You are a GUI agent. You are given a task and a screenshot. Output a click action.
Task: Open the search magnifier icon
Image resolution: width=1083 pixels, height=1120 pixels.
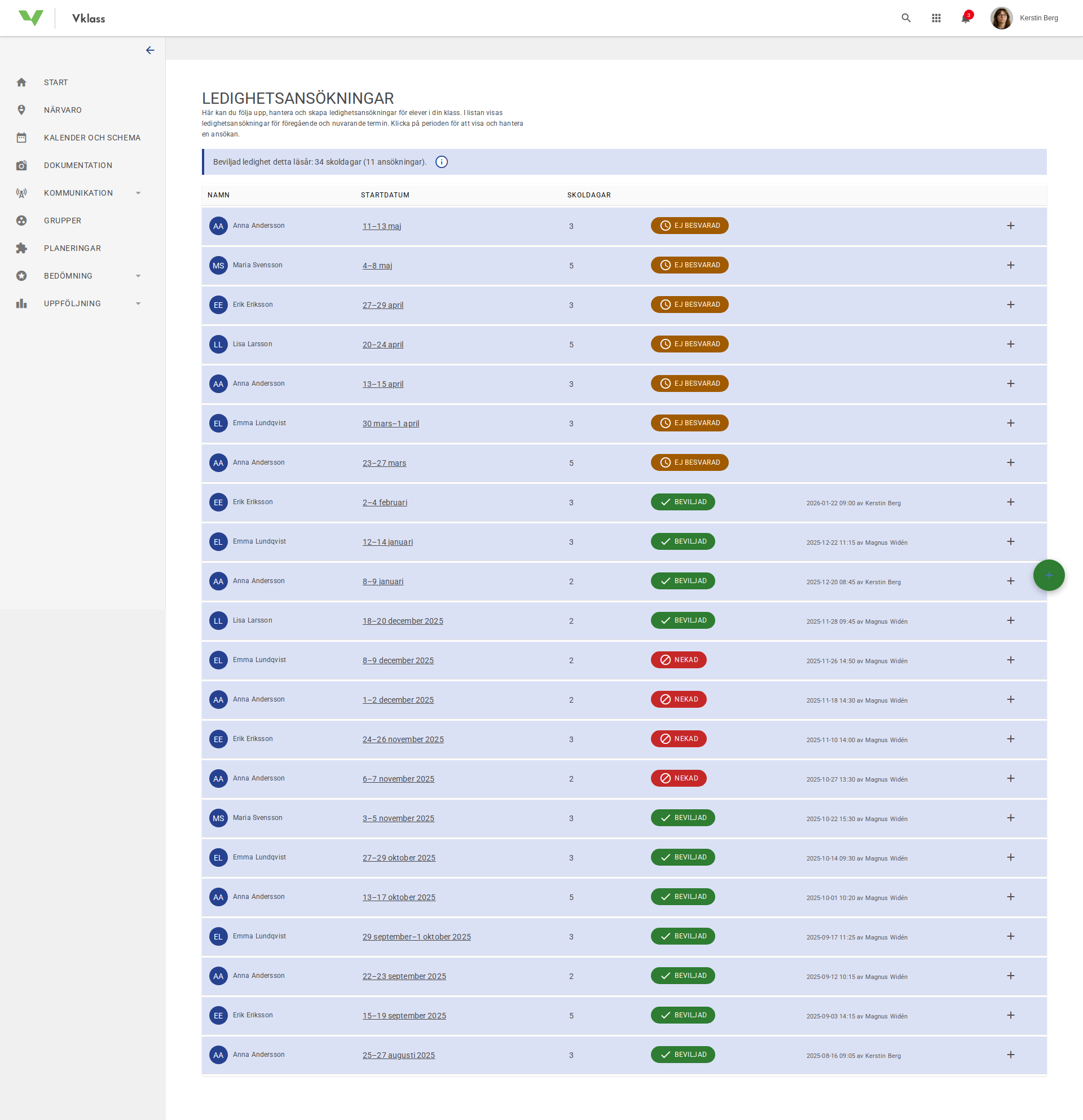(x=906, y=17)
